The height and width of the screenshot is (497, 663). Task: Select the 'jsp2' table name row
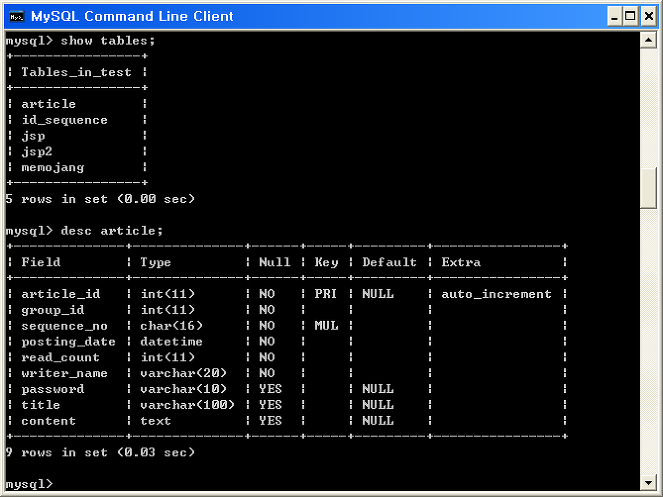pos(37,152)
